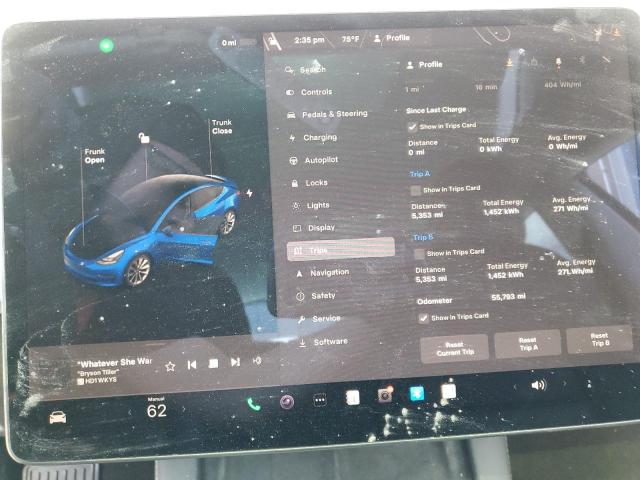The height and width of the screenshot is (480, 640).
Task: Tap the media source icon after the next button
Action: 257,361
